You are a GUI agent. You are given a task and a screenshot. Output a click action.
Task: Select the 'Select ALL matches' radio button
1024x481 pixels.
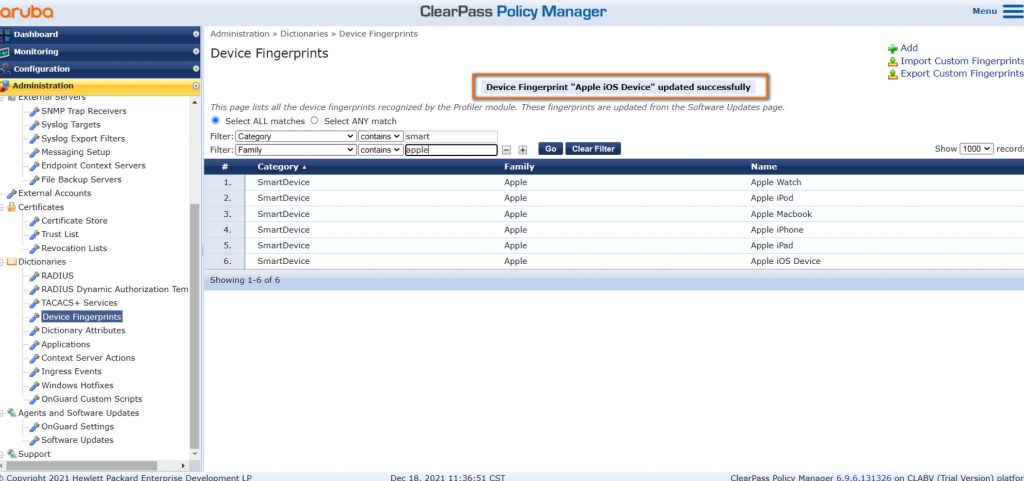(216, 121)
